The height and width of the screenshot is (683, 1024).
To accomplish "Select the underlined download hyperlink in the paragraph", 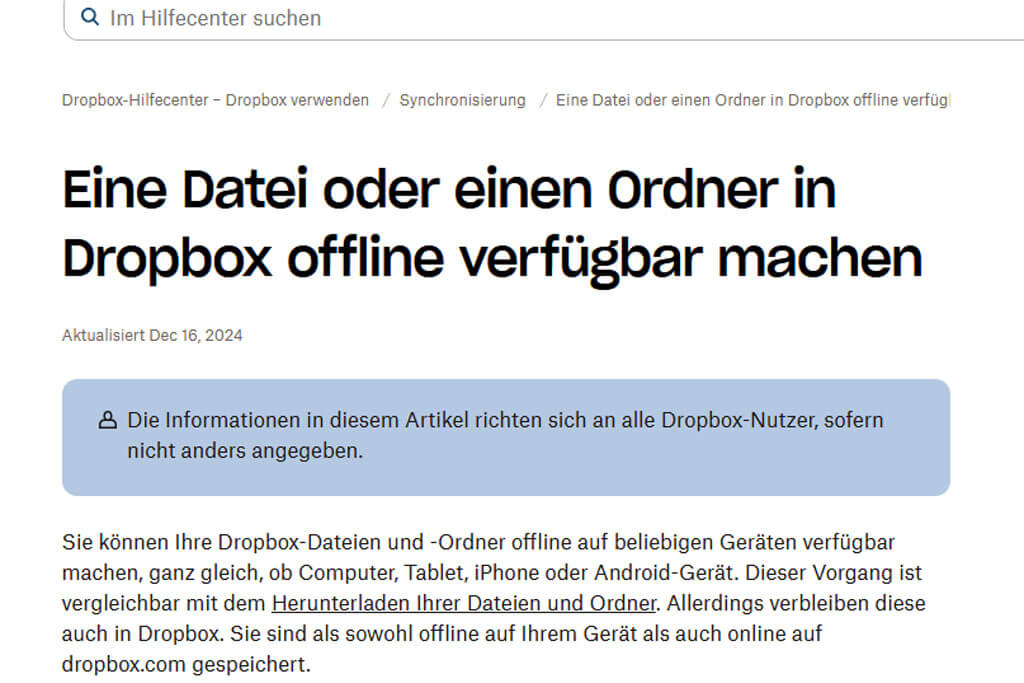I will tap(461, 603).
